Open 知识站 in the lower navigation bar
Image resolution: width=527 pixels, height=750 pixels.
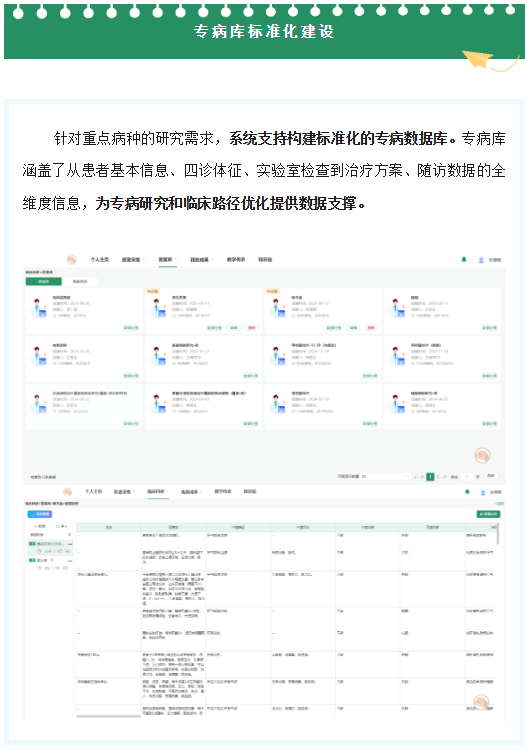(250, 492)
